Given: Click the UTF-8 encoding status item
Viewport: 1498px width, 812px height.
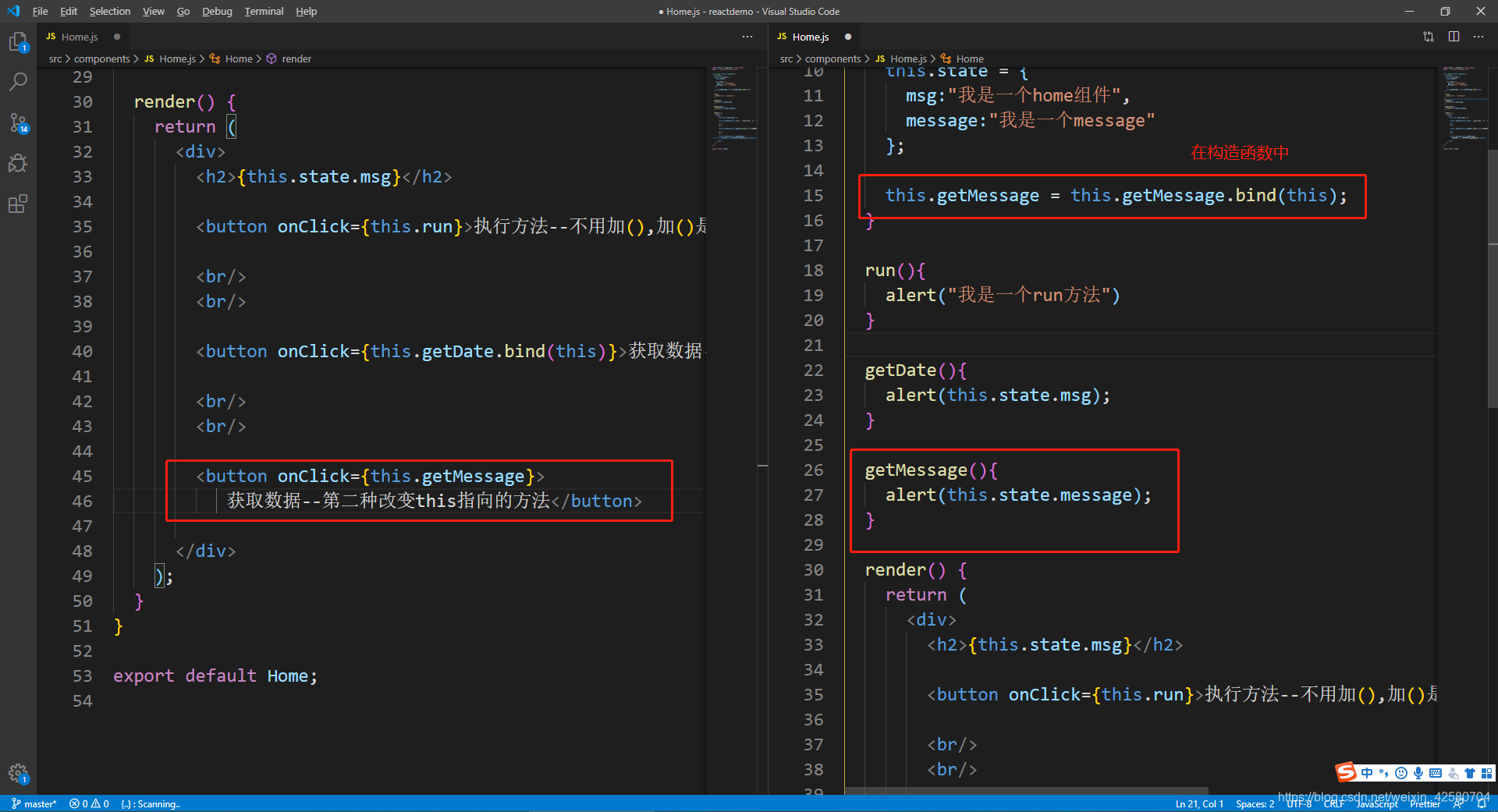Looking at the screenshot, I should coord(1299,804).
